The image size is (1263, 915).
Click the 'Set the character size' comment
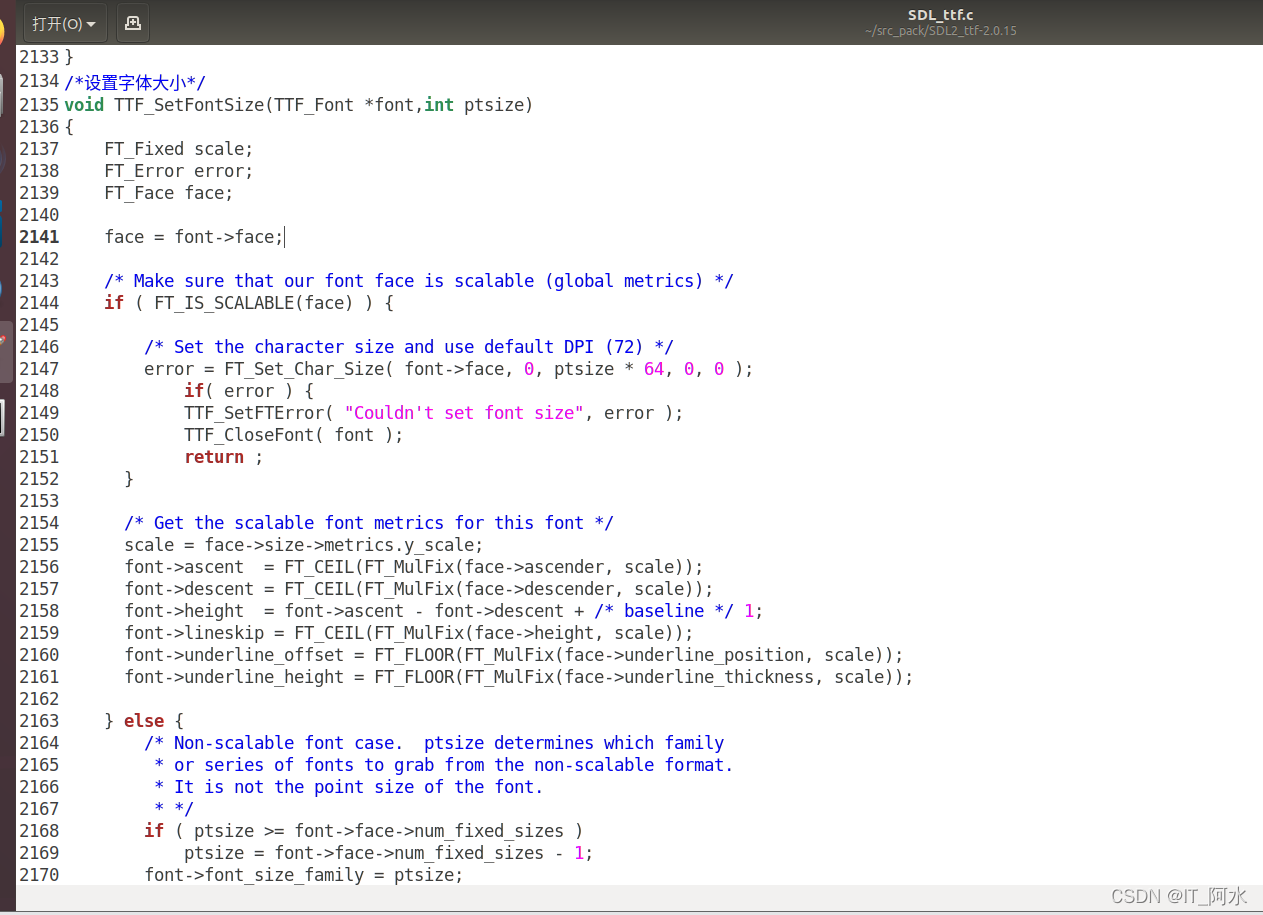[409, 347]
